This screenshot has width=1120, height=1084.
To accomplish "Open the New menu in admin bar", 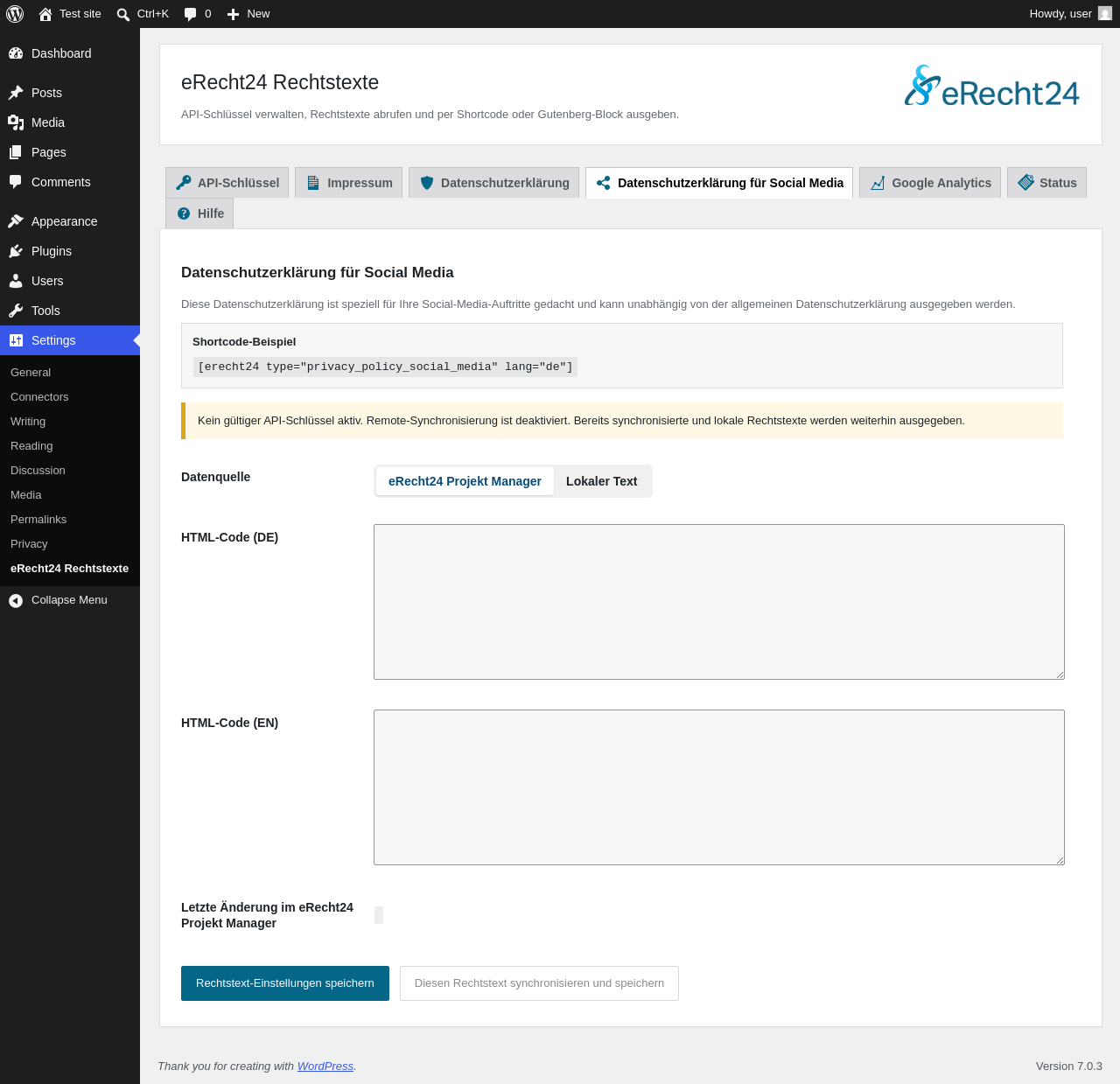I will (x=248, y=14).
